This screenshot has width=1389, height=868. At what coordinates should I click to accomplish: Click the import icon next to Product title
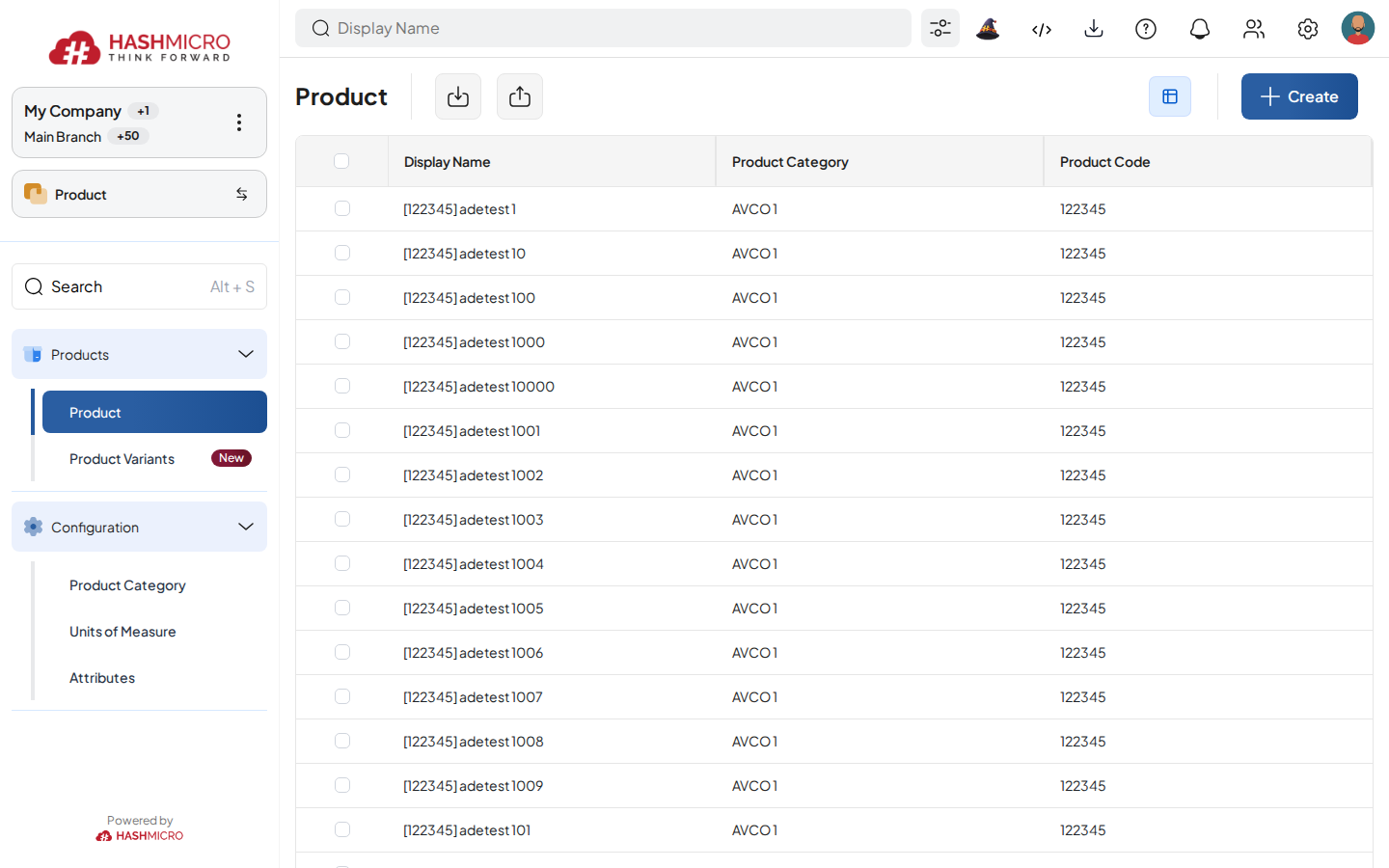click(458, 96)
